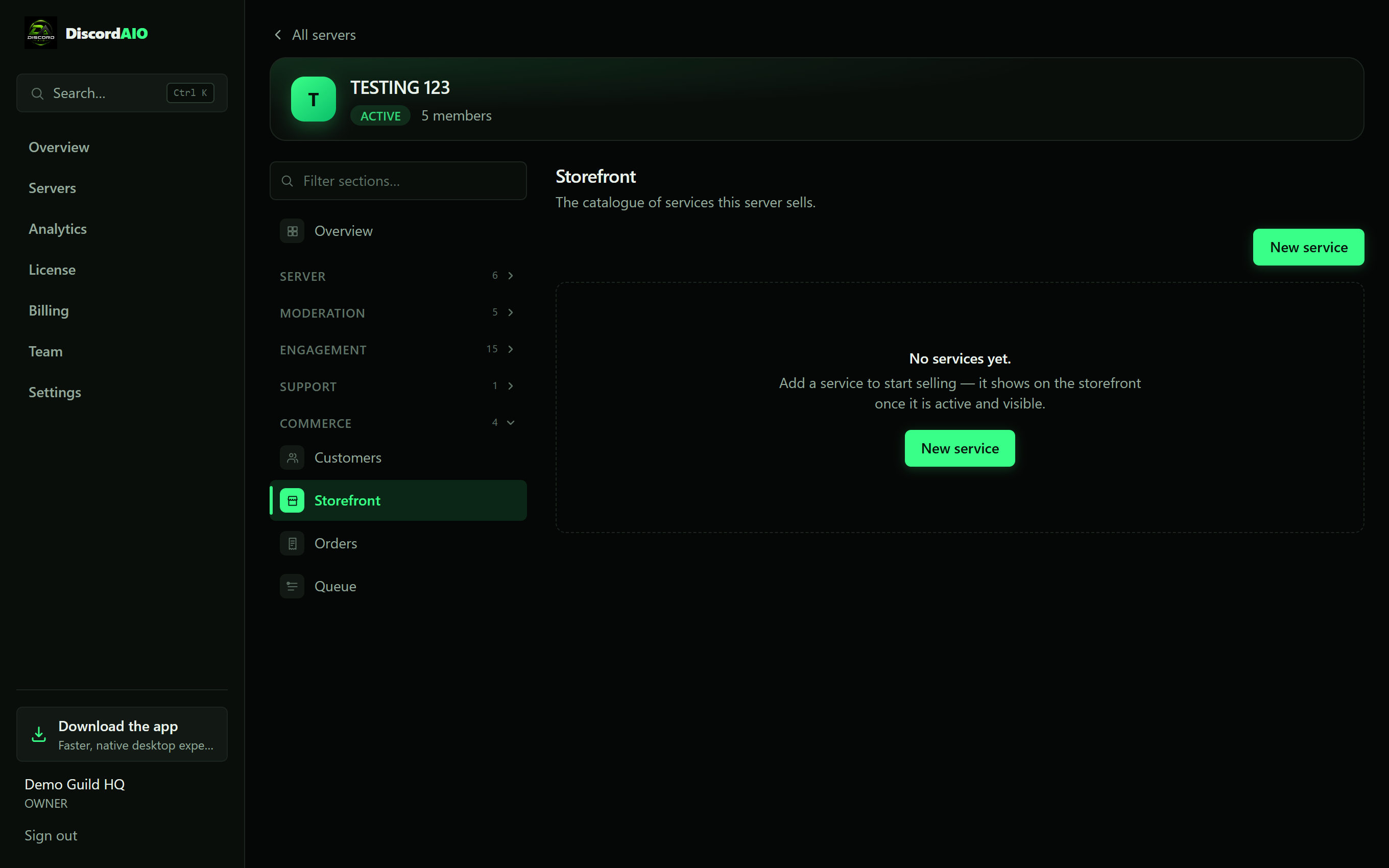The image size is (1389, 868).
Task: Click the ACTIVE status badge
Action: tap(380, 116)
